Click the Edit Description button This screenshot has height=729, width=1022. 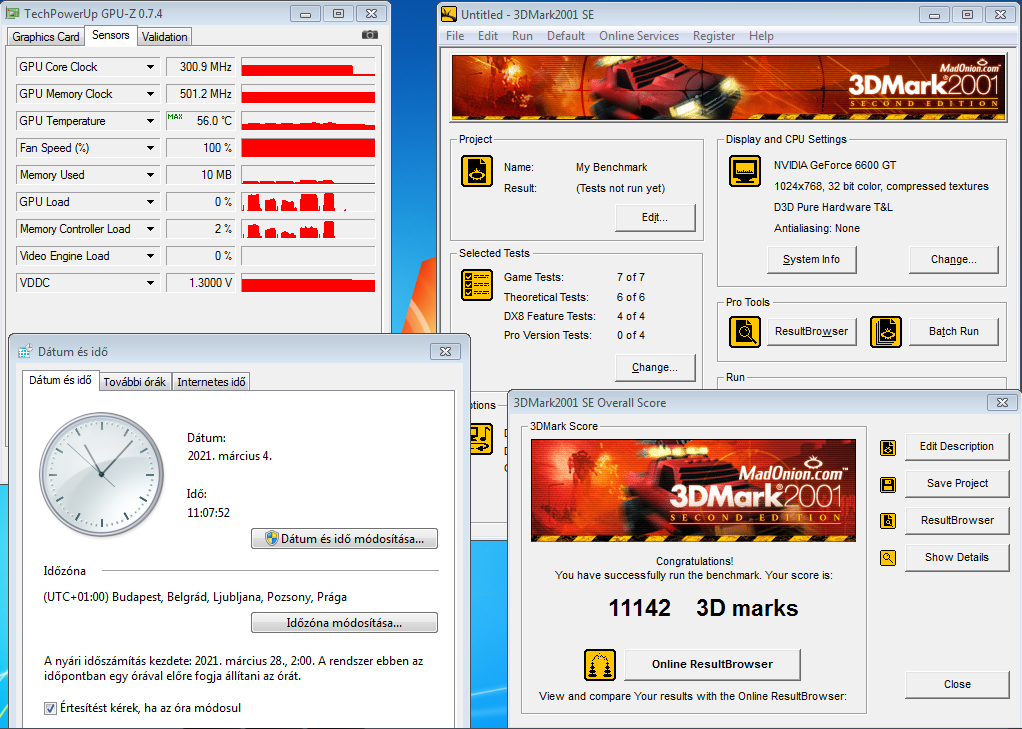[x=957, y=447]
